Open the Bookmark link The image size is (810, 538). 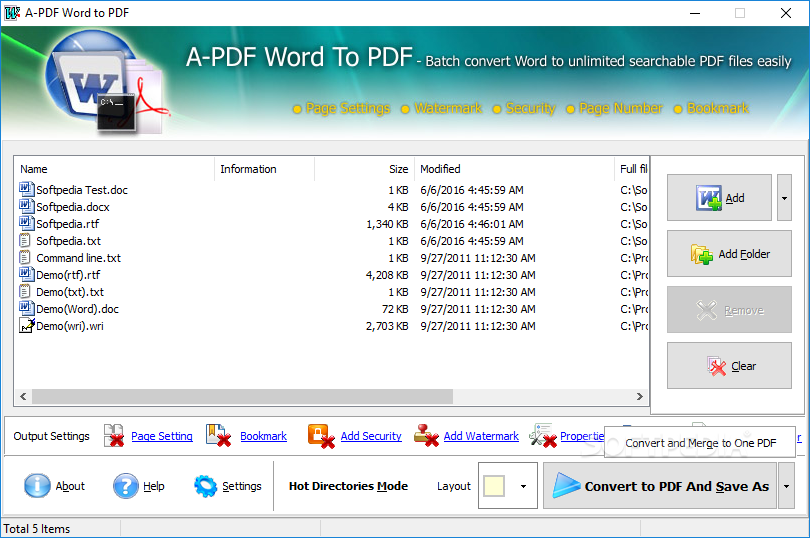click(263, 436)
